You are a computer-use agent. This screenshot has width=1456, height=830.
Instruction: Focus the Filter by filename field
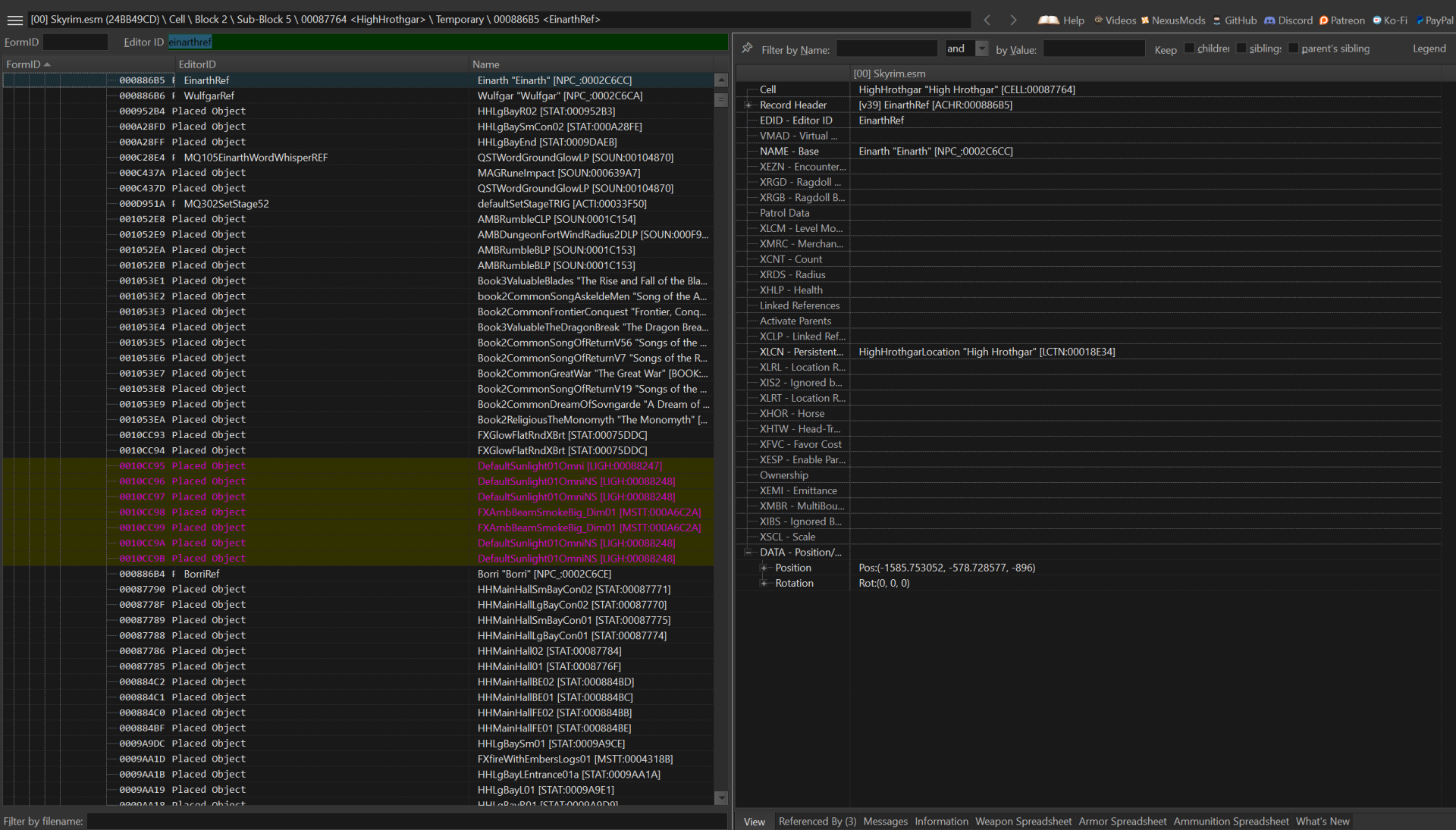407,822
